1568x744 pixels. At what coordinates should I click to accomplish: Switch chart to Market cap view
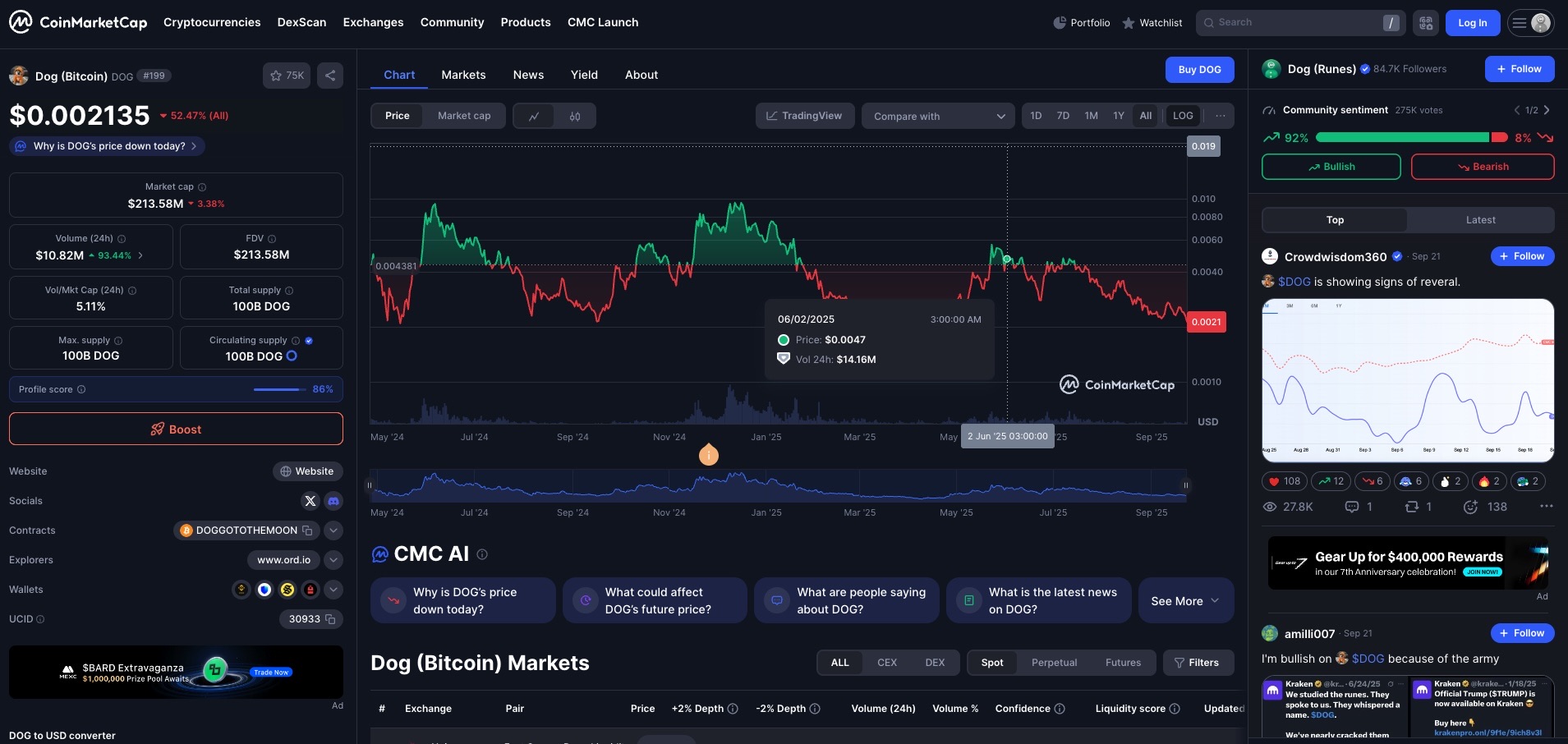coord(464,116)
